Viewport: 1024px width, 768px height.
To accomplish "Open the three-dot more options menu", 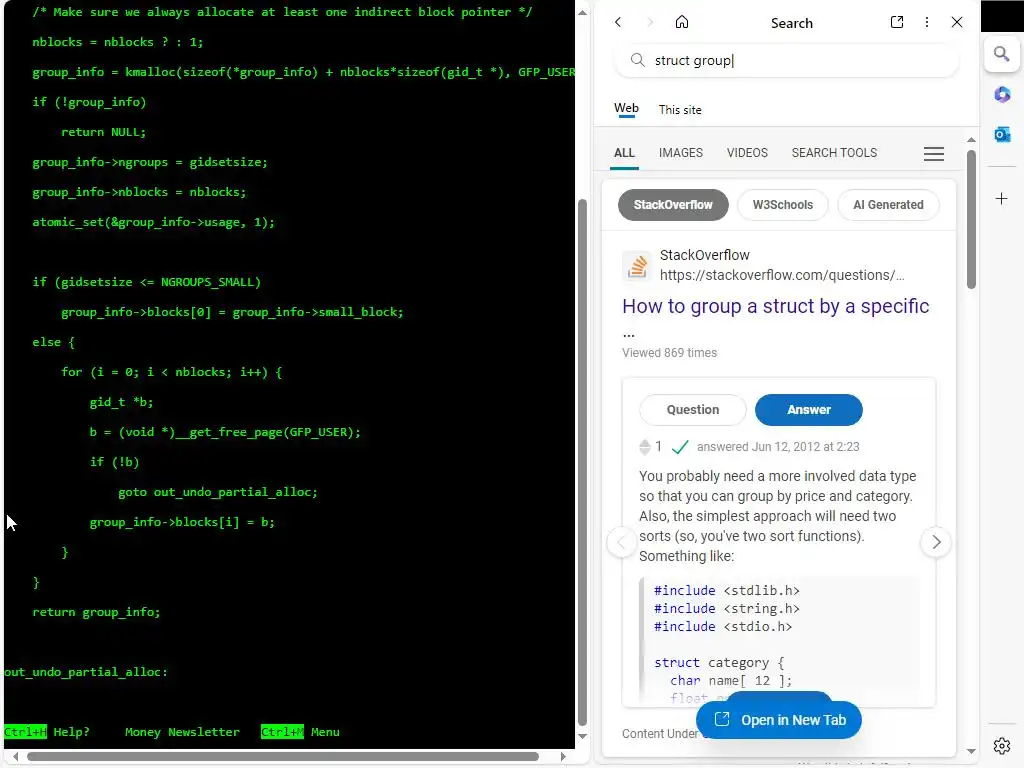I will tap(927, 22).
